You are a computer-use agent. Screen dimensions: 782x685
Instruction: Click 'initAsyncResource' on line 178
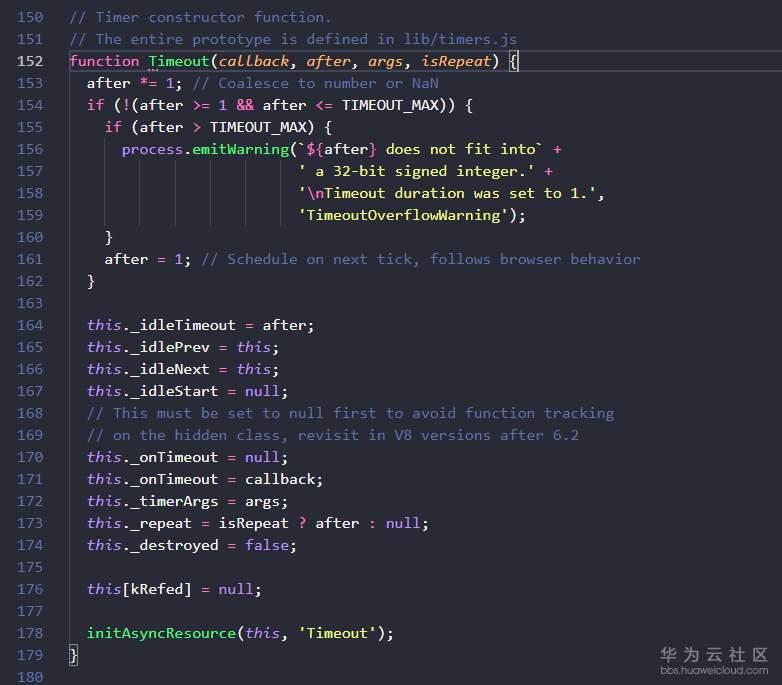pos(161,633)
